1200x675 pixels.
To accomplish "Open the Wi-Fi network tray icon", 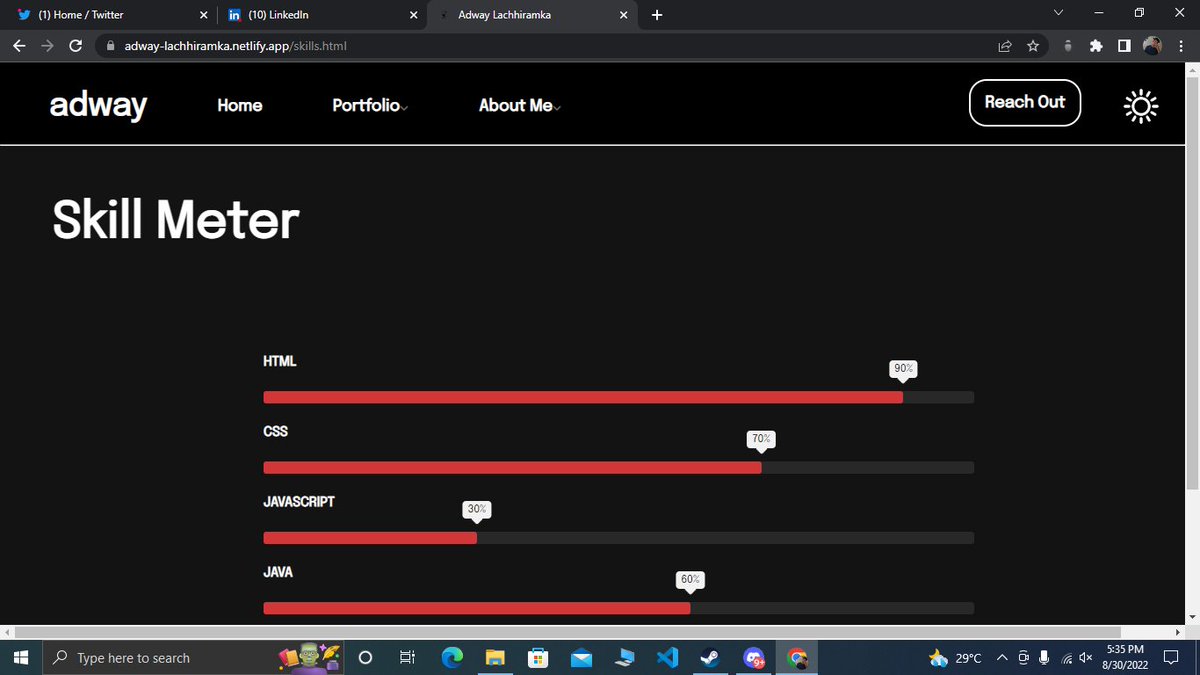I will click(1067, 658).
